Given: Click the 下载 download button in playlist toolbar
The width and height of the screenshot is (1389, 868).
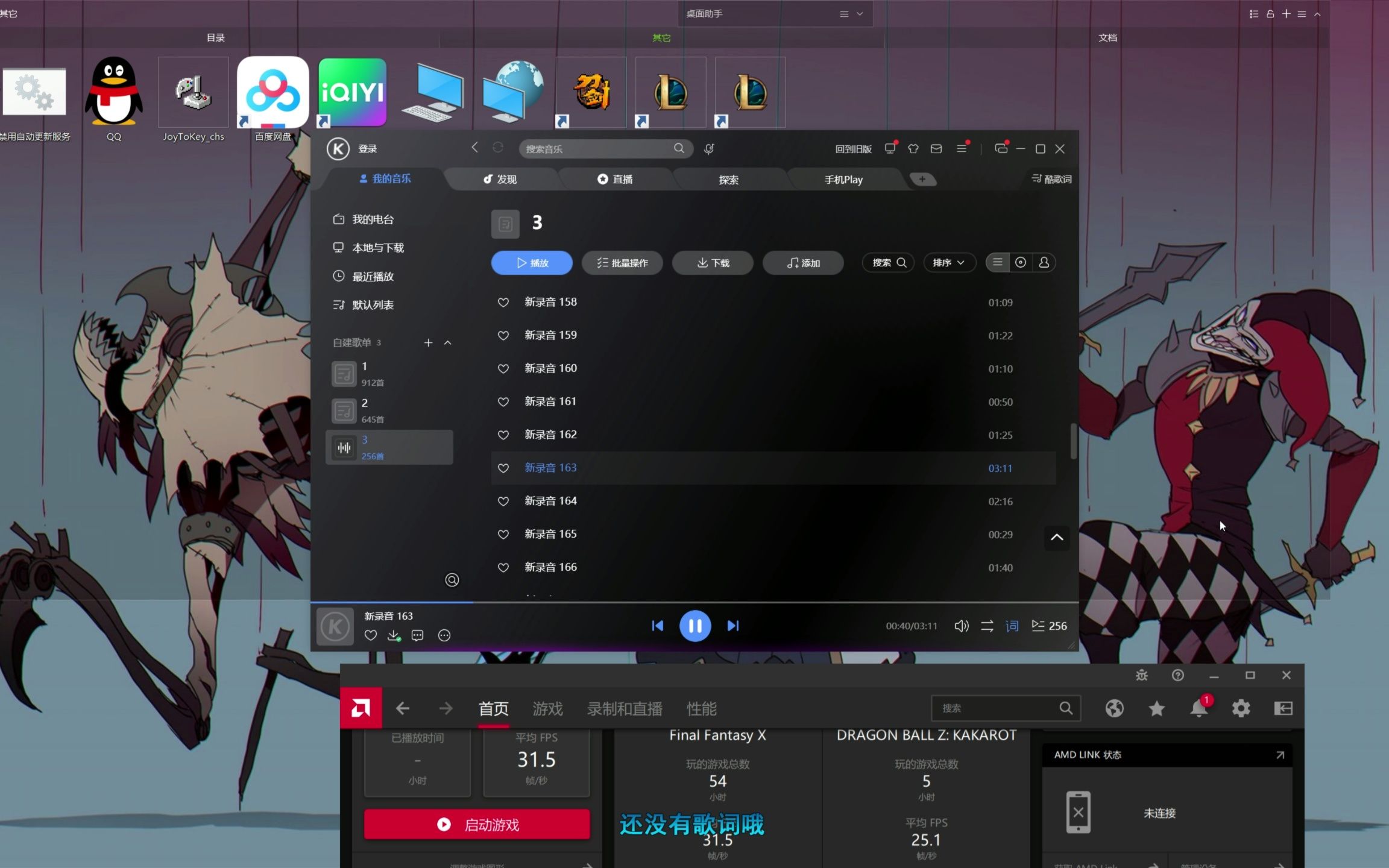Looking at the screenshot, I should pyautogui.click(x=713, y=263).
